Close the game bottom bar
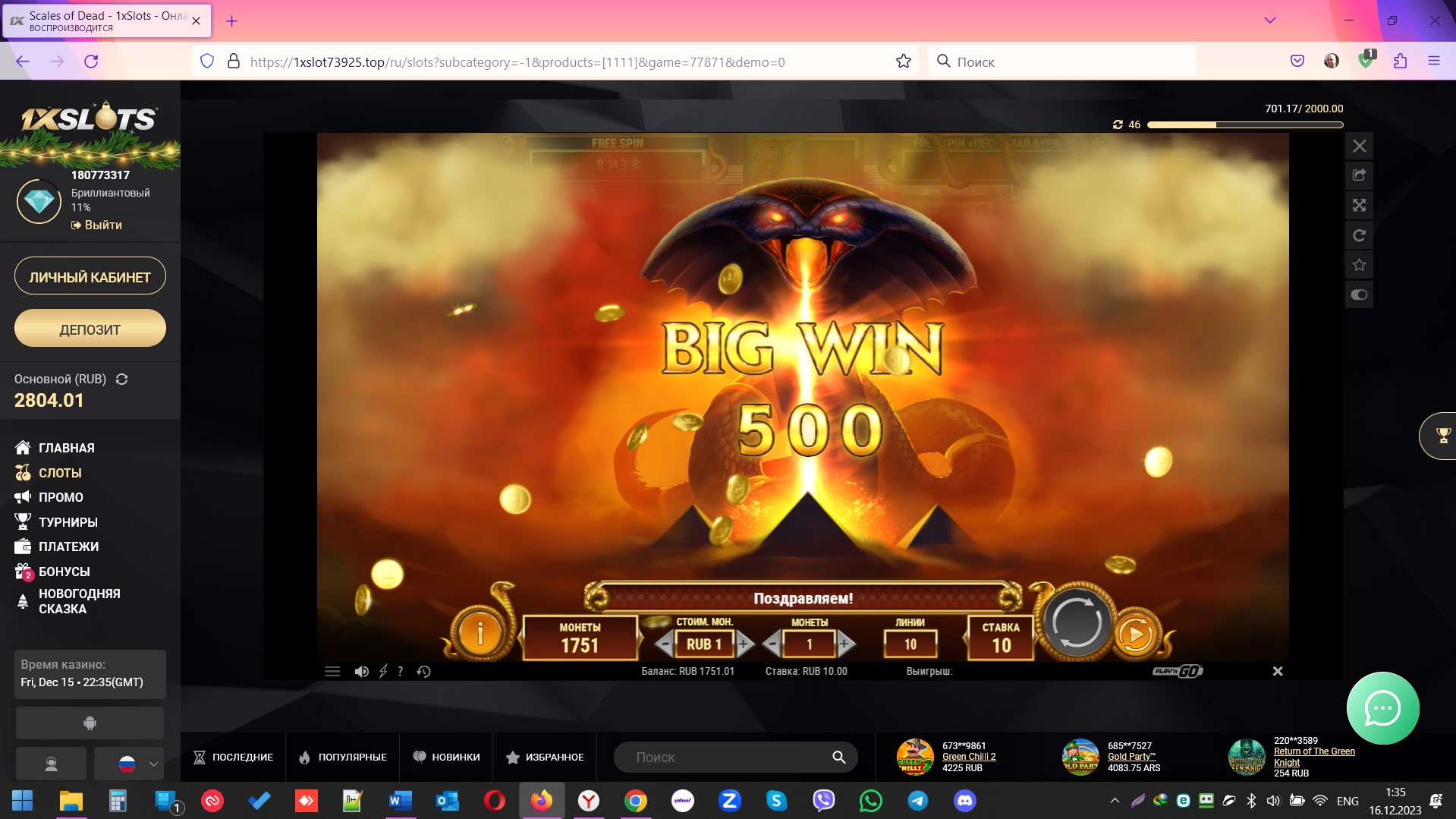Screen dimensions: 1456x819 click(x=1278, y=671)
